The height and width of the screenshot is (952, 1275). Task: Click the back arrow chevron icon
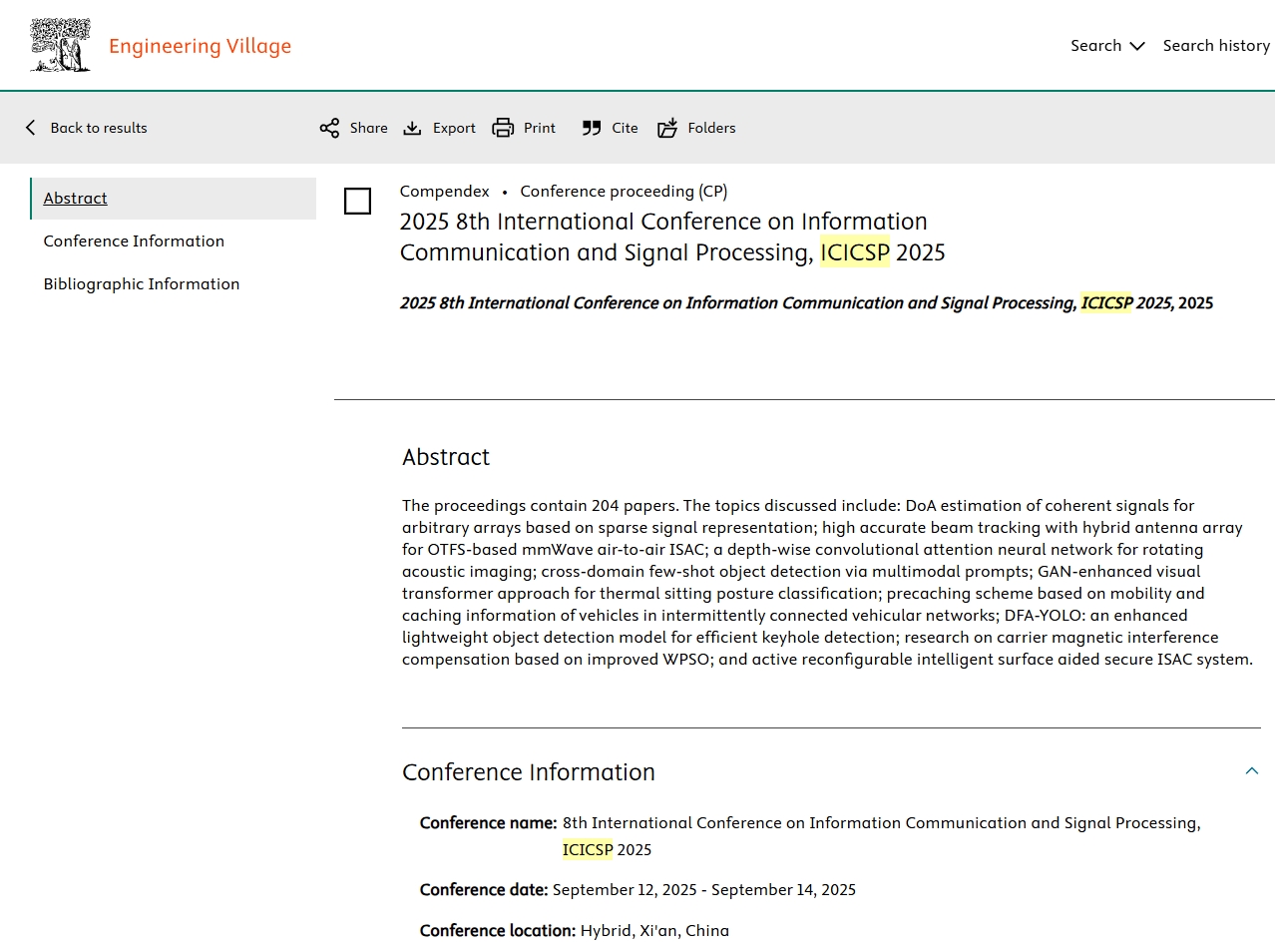coord(31,128)
